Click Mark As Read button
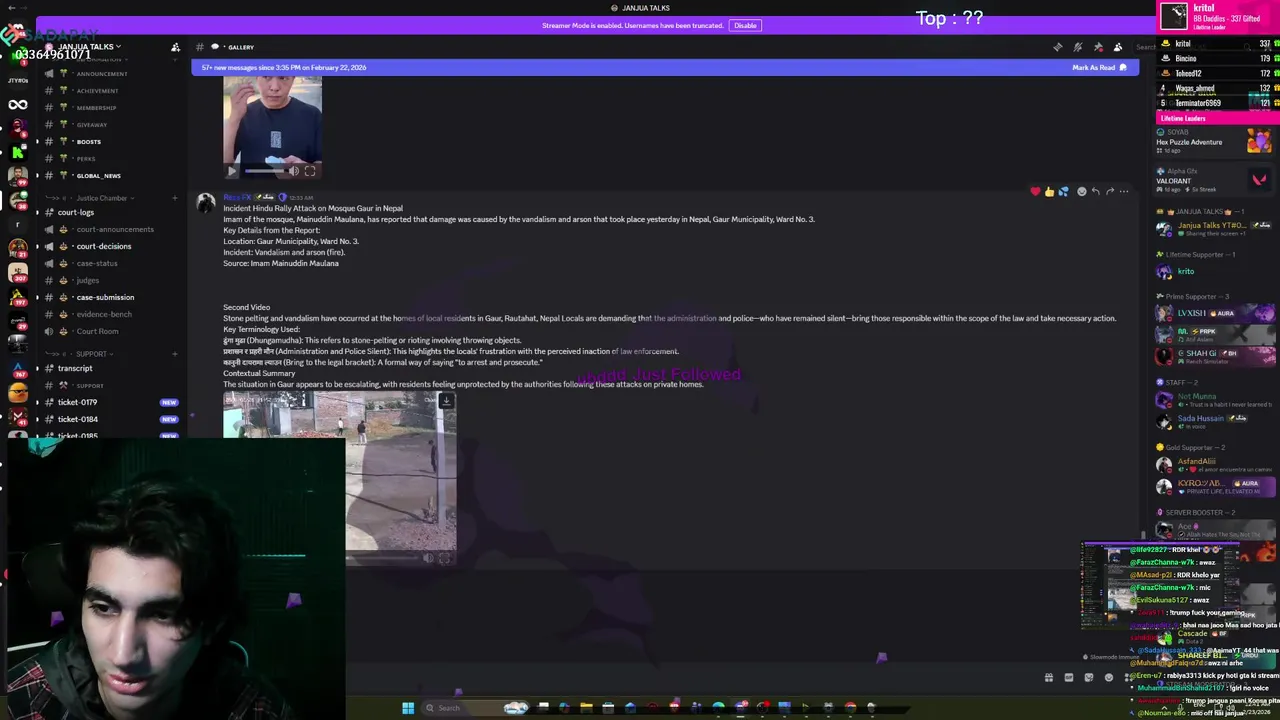 (1099, 67)
